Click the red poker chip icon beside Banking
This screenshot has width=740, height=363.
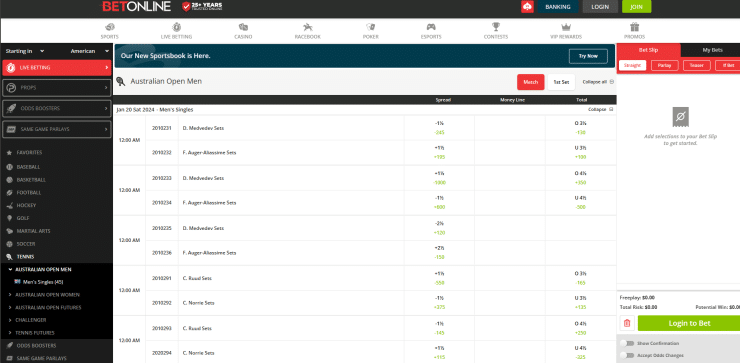[x=527, y=7]
